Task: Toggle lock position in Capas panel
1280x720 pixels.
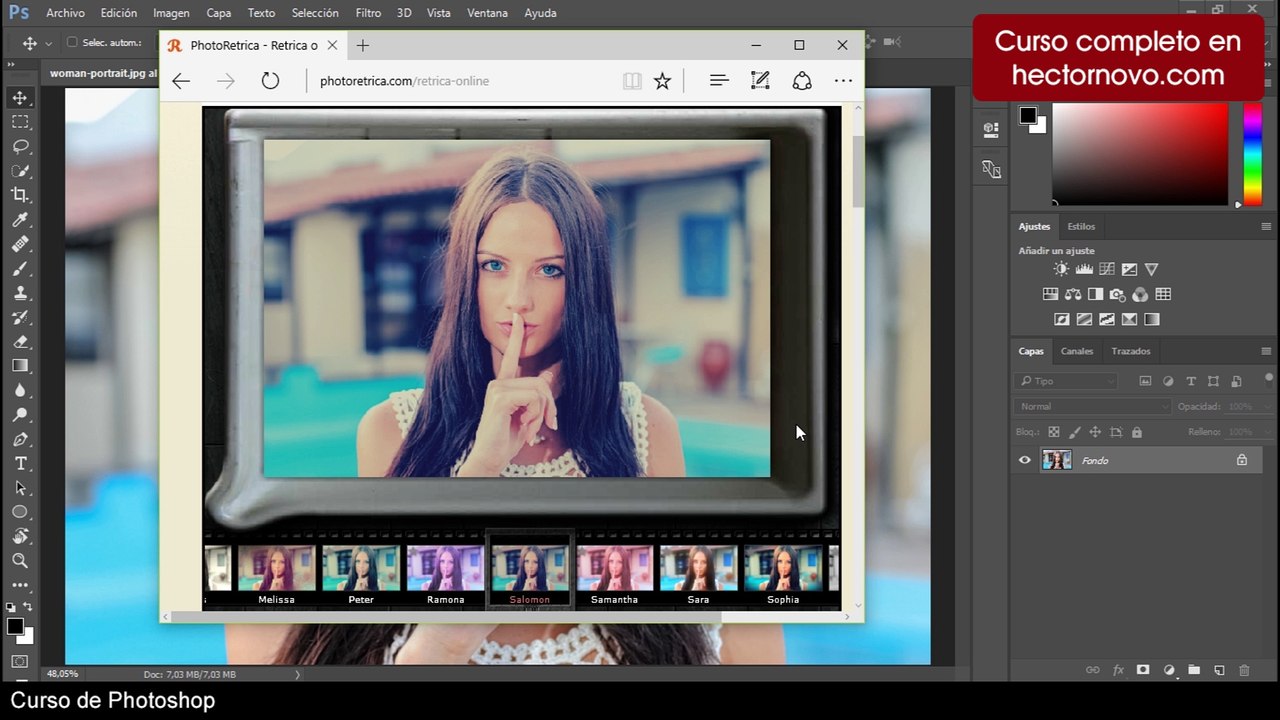Action: coord(1095,432)
